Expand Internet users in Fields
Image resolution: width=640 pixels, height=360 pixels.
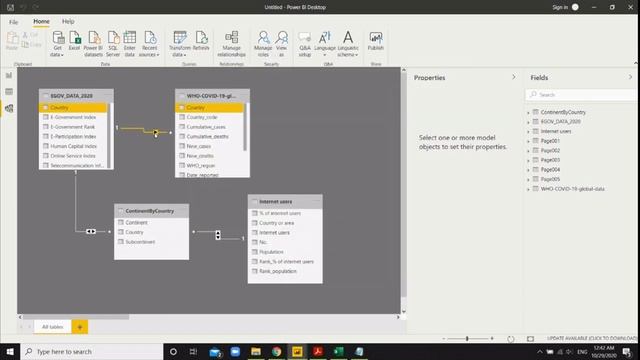tap(528, 131)
